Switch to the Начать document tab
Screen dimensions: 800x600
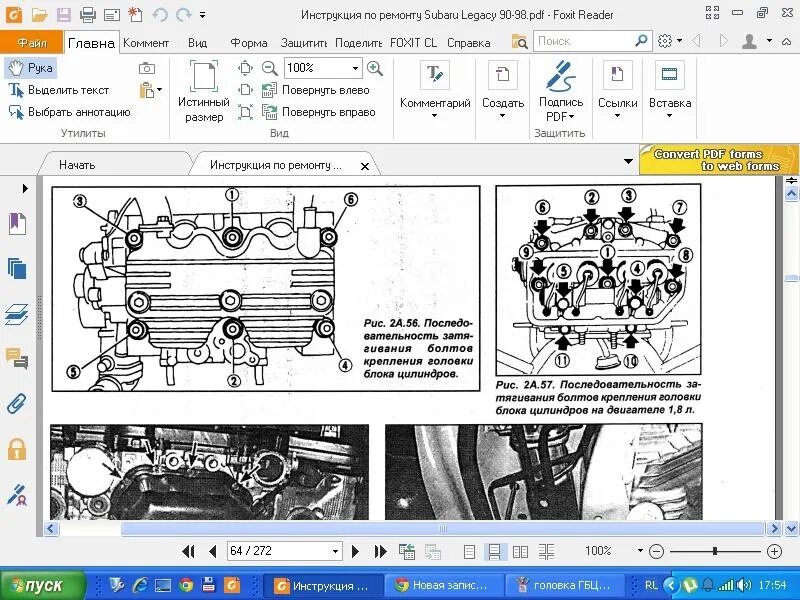[77, 165]
